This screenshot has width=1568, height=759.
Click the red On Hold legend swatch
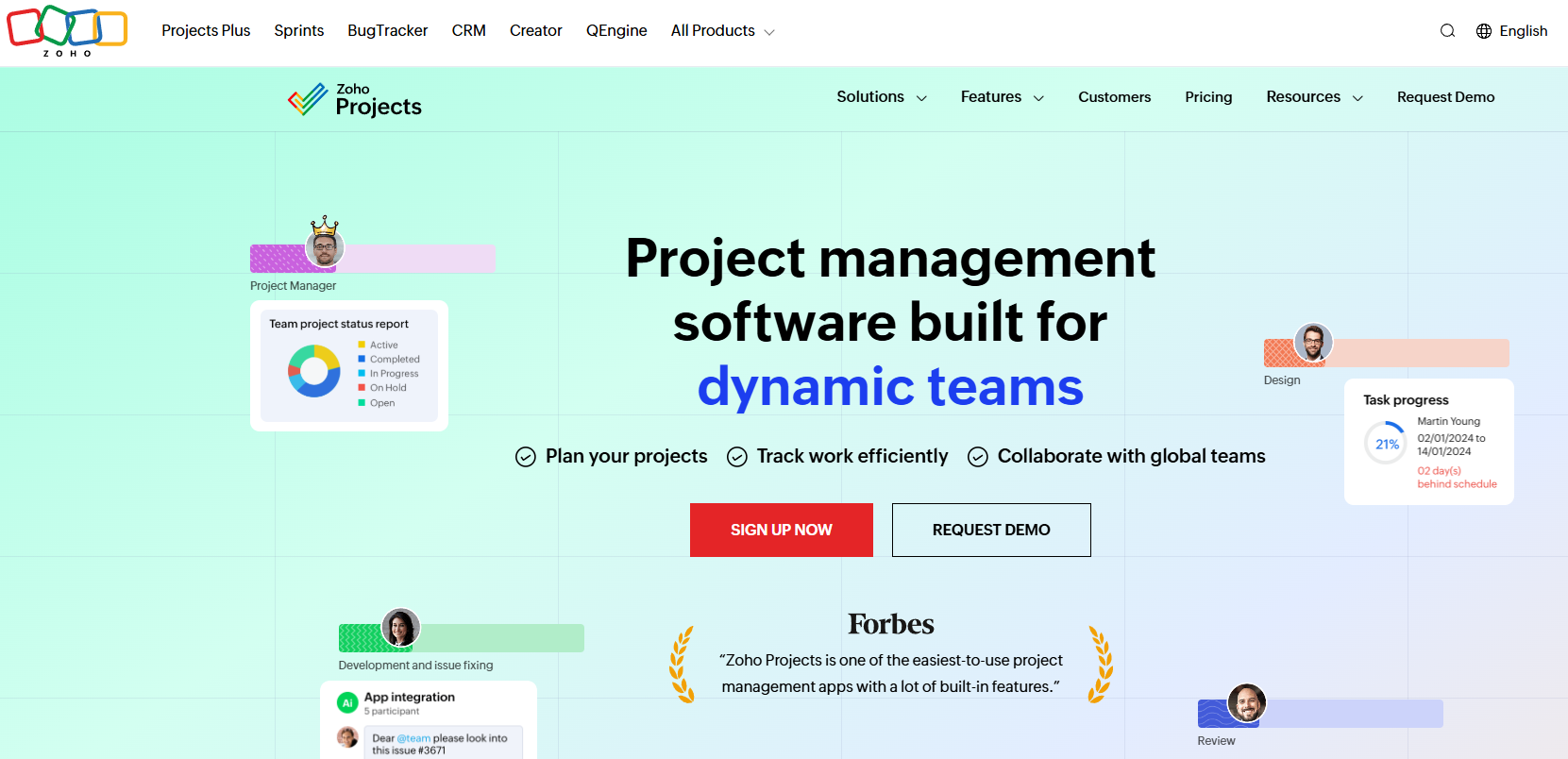pyautogui.click(x=362, y=387)
